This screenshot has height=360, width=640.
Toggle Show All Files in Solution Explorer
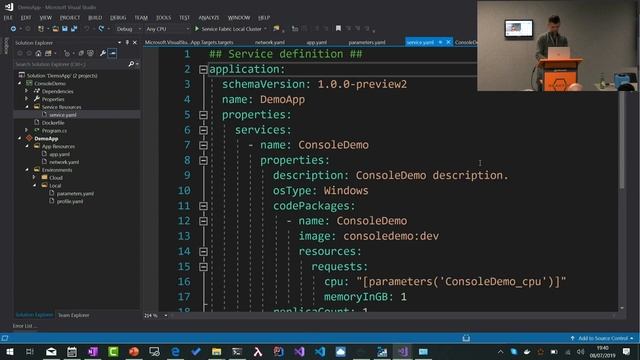point(90,53)
